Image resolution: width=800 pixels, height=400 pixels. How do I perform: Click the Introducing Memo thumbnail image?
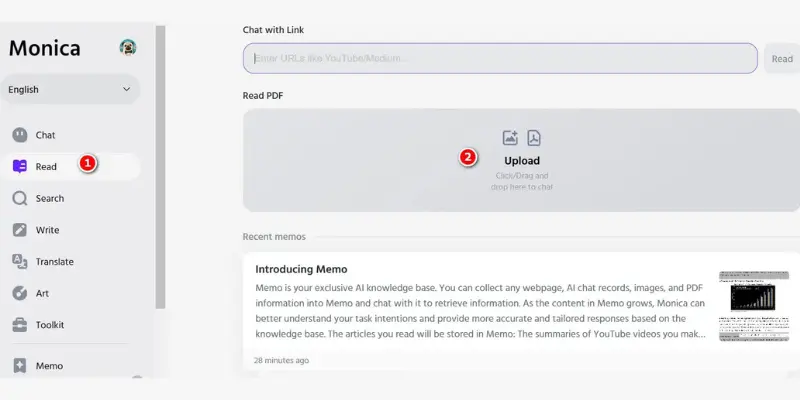[x=754, y=306]
